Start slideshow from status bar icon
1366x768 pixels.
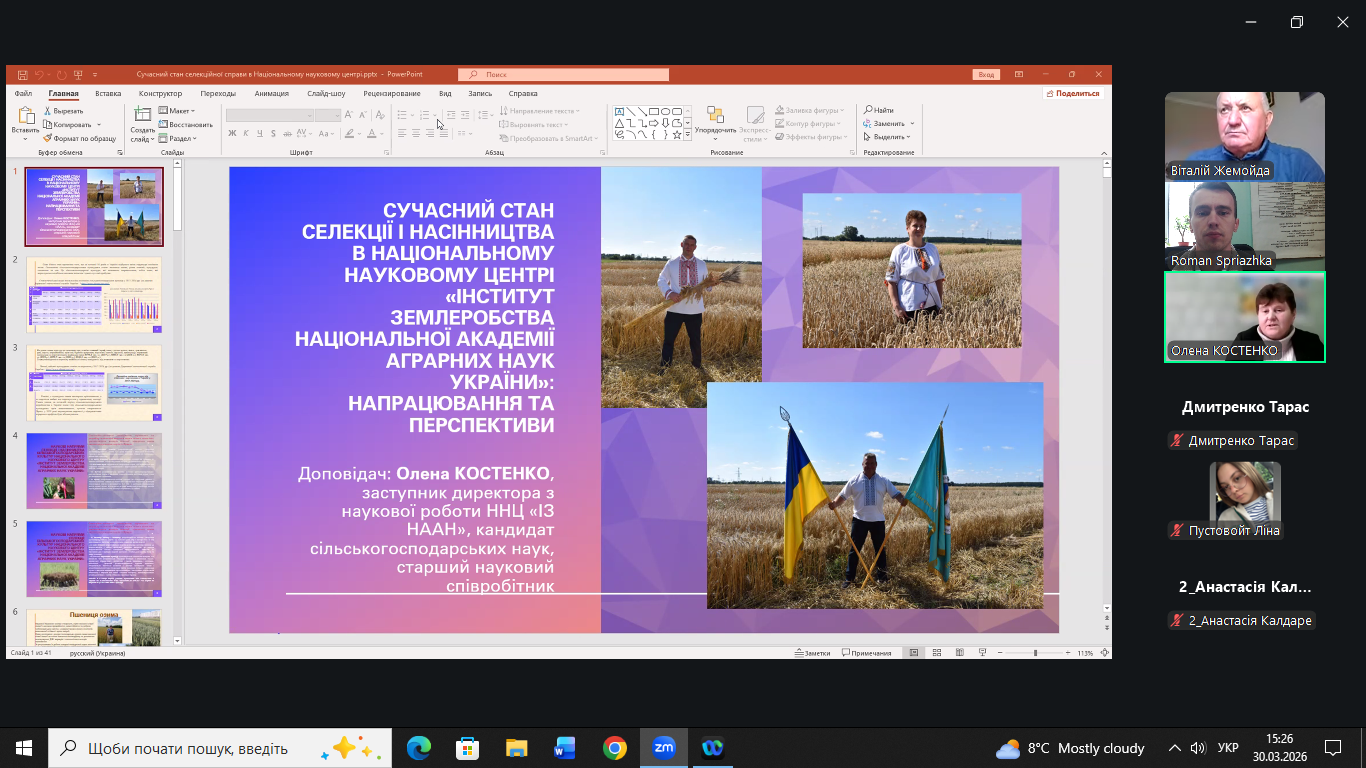[982, 653]
